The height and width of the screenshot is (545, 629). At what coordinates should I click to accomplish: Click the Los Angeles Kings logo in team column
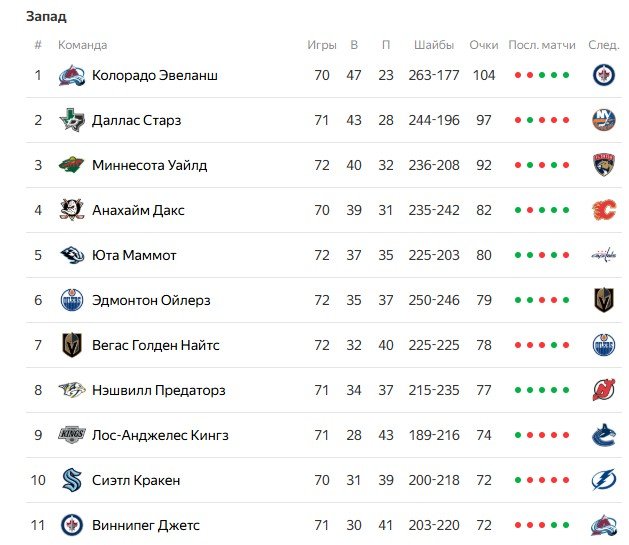(x=71, y=435)
